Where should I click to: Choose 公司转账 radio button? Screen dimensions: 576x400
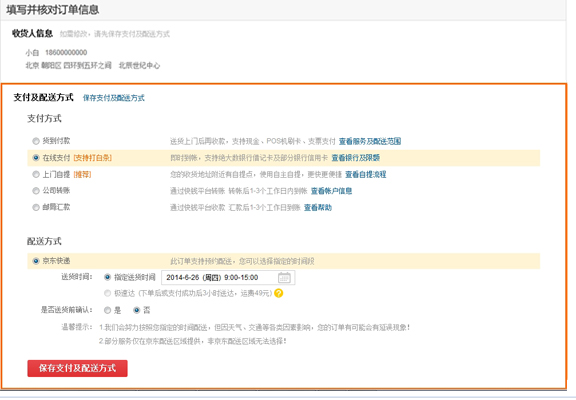coord(36,191)
